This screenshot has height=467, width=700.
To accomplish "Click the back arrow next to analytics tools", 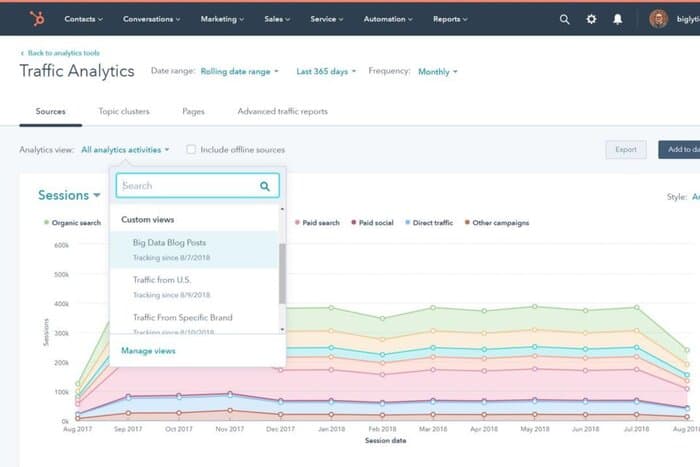I will 22,53.
